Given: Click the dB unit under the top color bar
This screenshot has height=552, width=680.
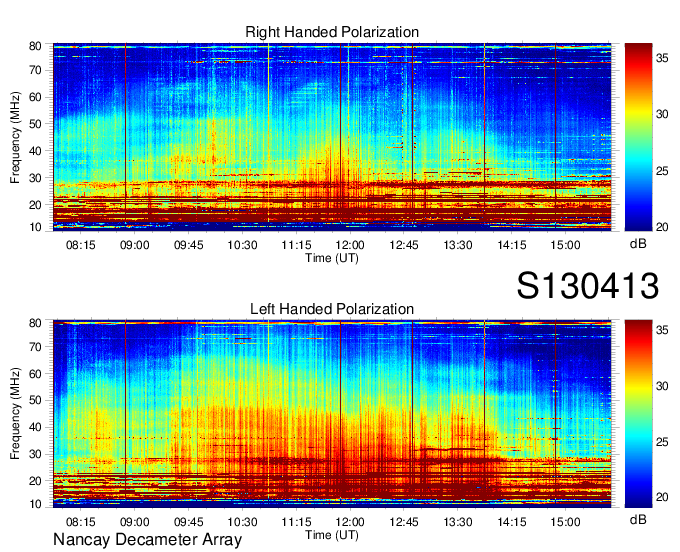Looking at the screenshot, I should [638, 244].
